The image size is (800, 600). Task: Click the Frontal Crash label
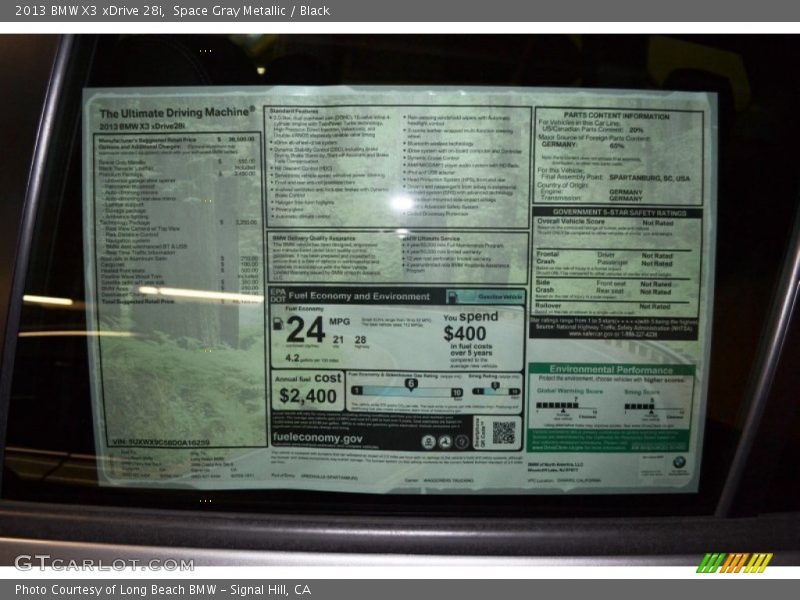coord(547,258)
